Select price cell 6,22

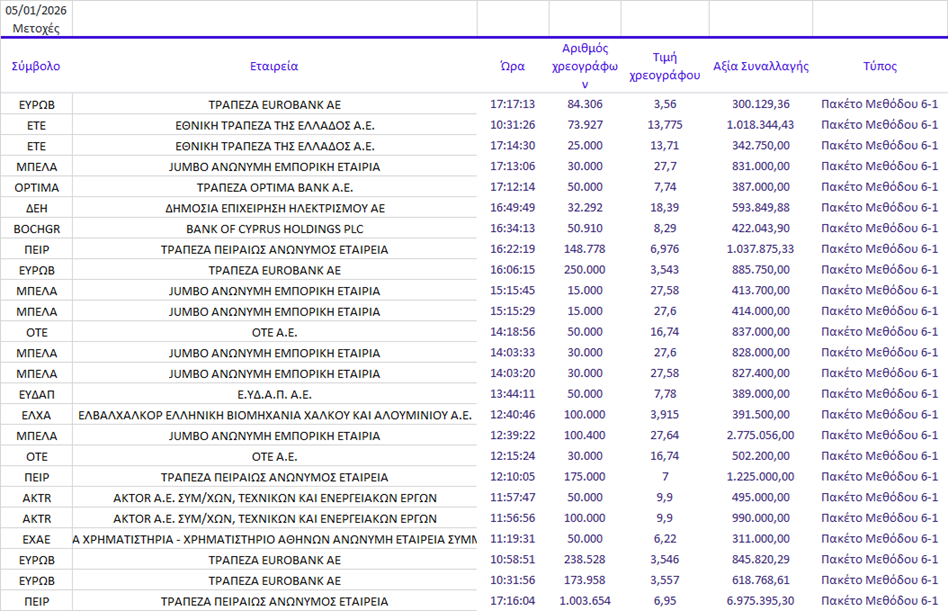click(664, 539)
